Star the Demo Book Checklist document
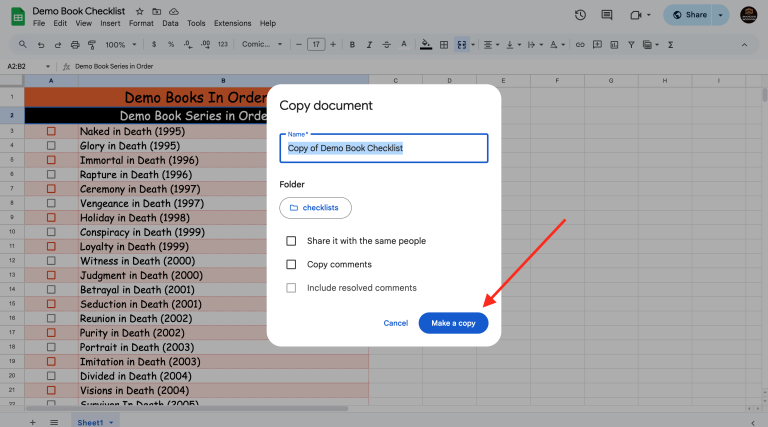Screen dimensions: 768x427 pos(139,10)
